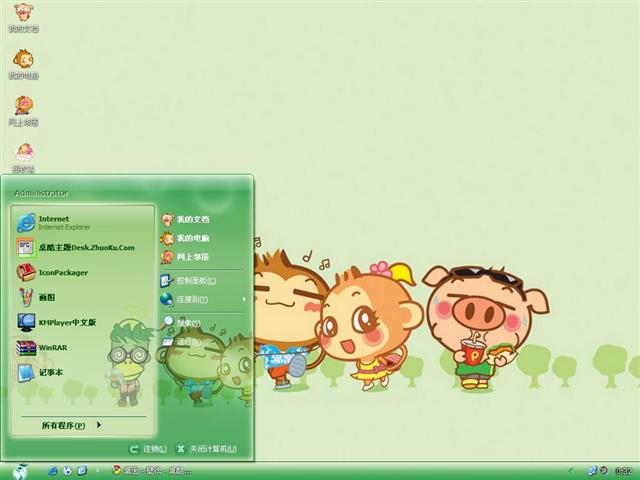Screen dimensions: 640x480
Task: Click the network connection tray icon
Action: (592, 471)
